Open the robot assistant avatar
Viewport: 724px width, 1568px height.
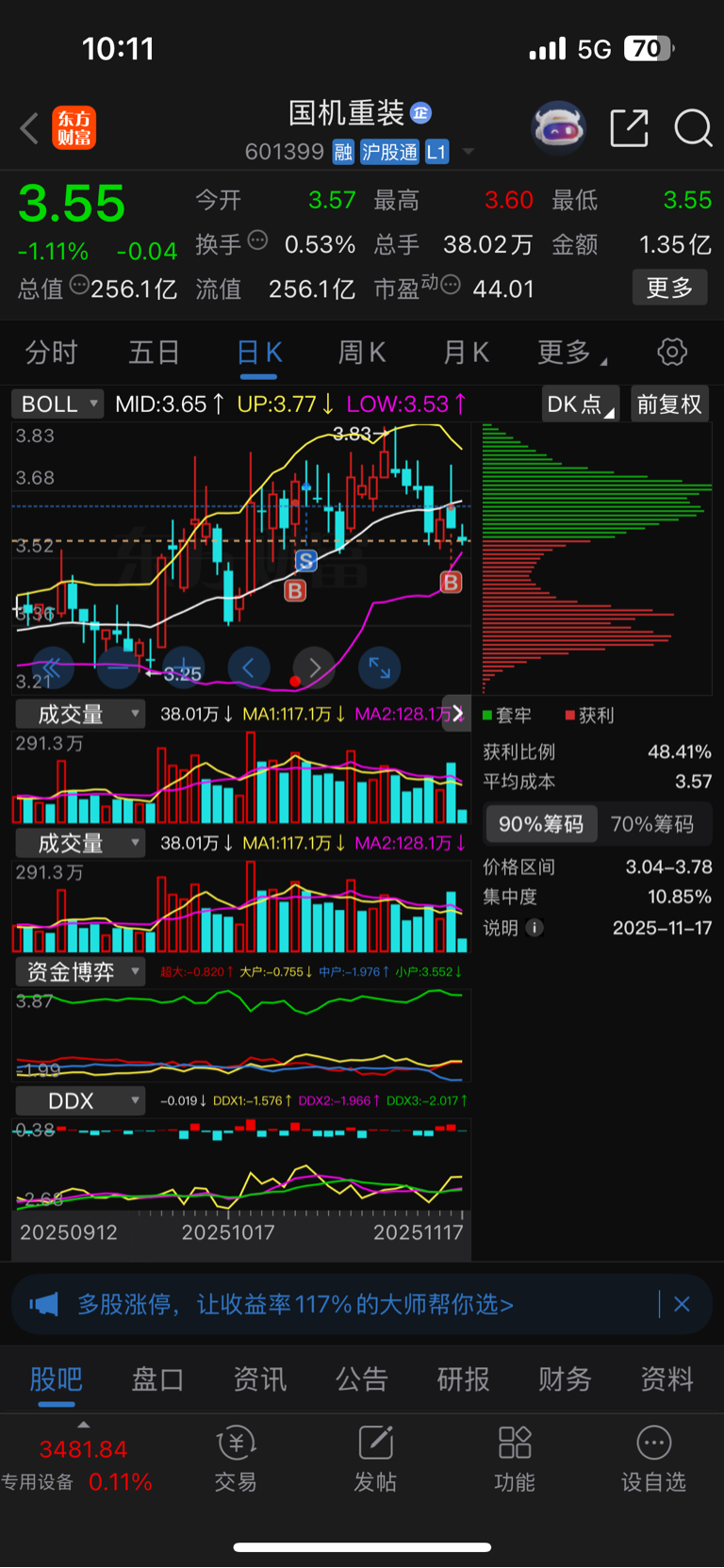[559, 127]
